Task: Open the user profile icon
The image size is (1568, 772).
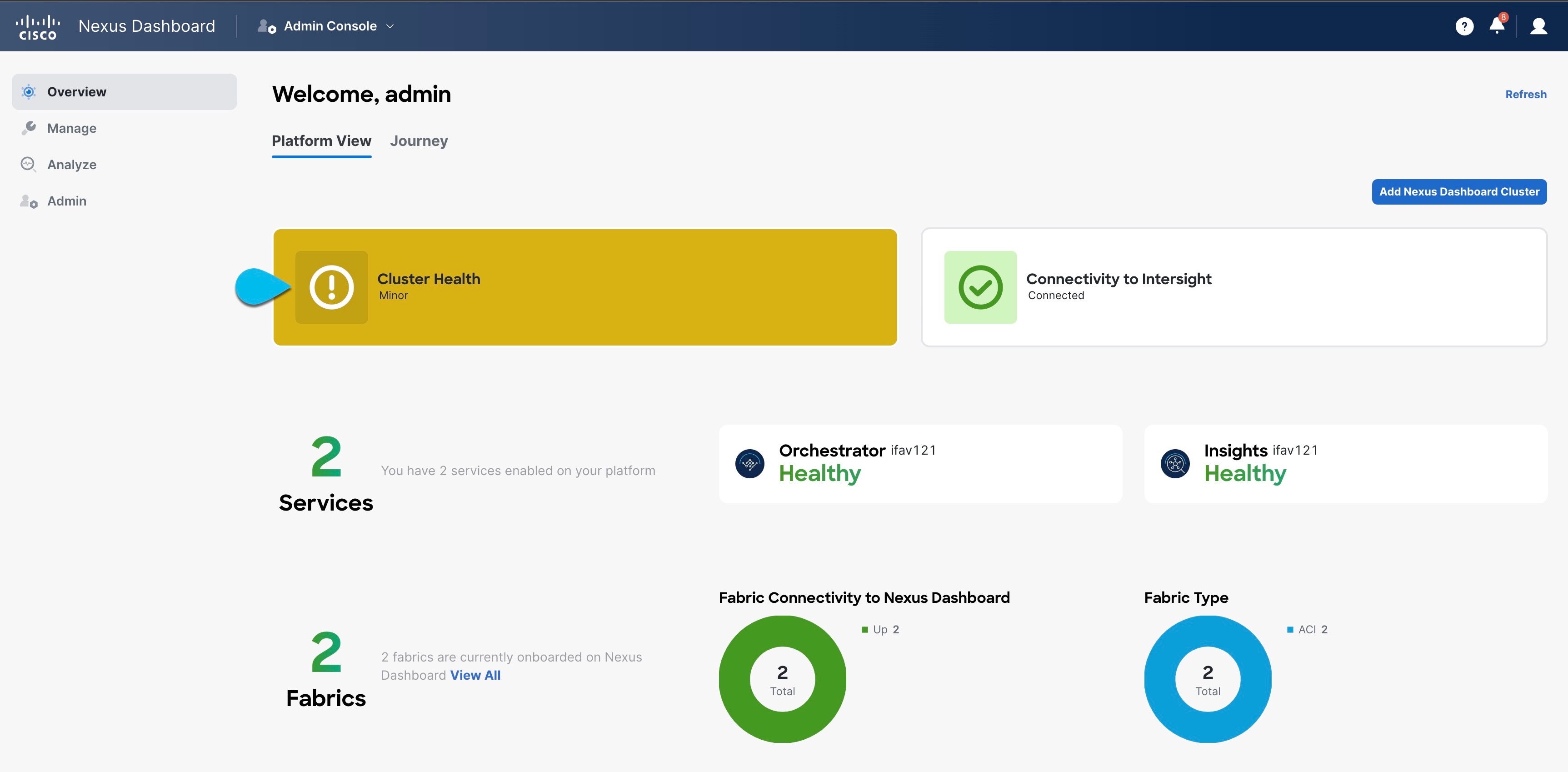Action: point(1538,26)
